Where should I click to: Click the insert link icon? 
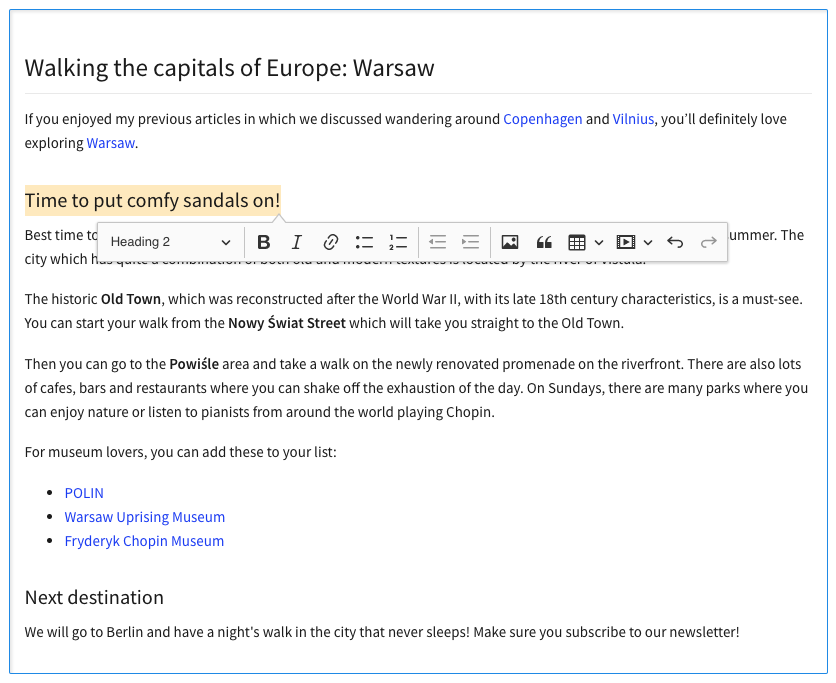[331, 242]
